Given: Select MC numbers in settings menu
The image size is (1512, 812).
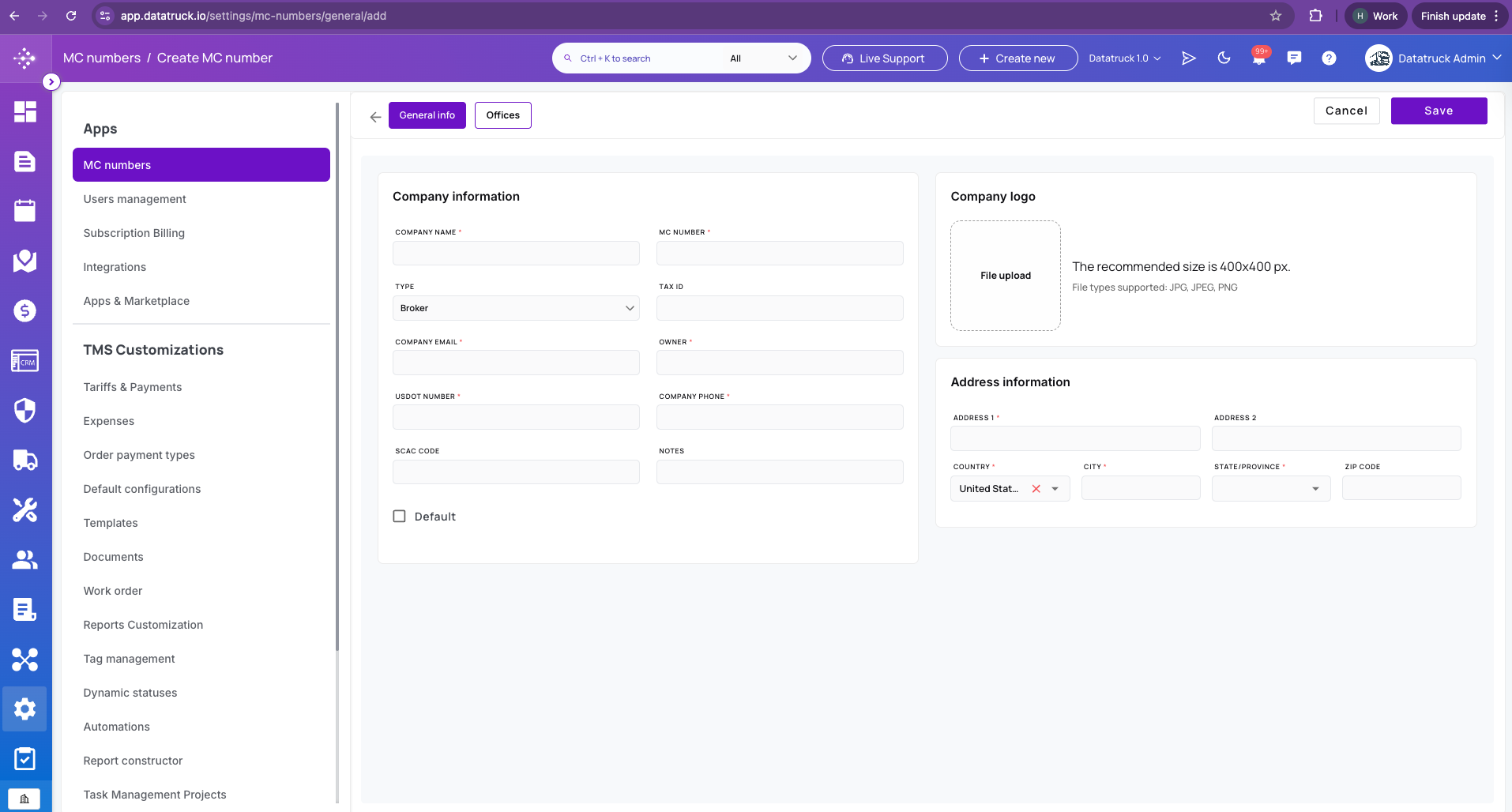Looking at the screenshot, I should point(201,165).
